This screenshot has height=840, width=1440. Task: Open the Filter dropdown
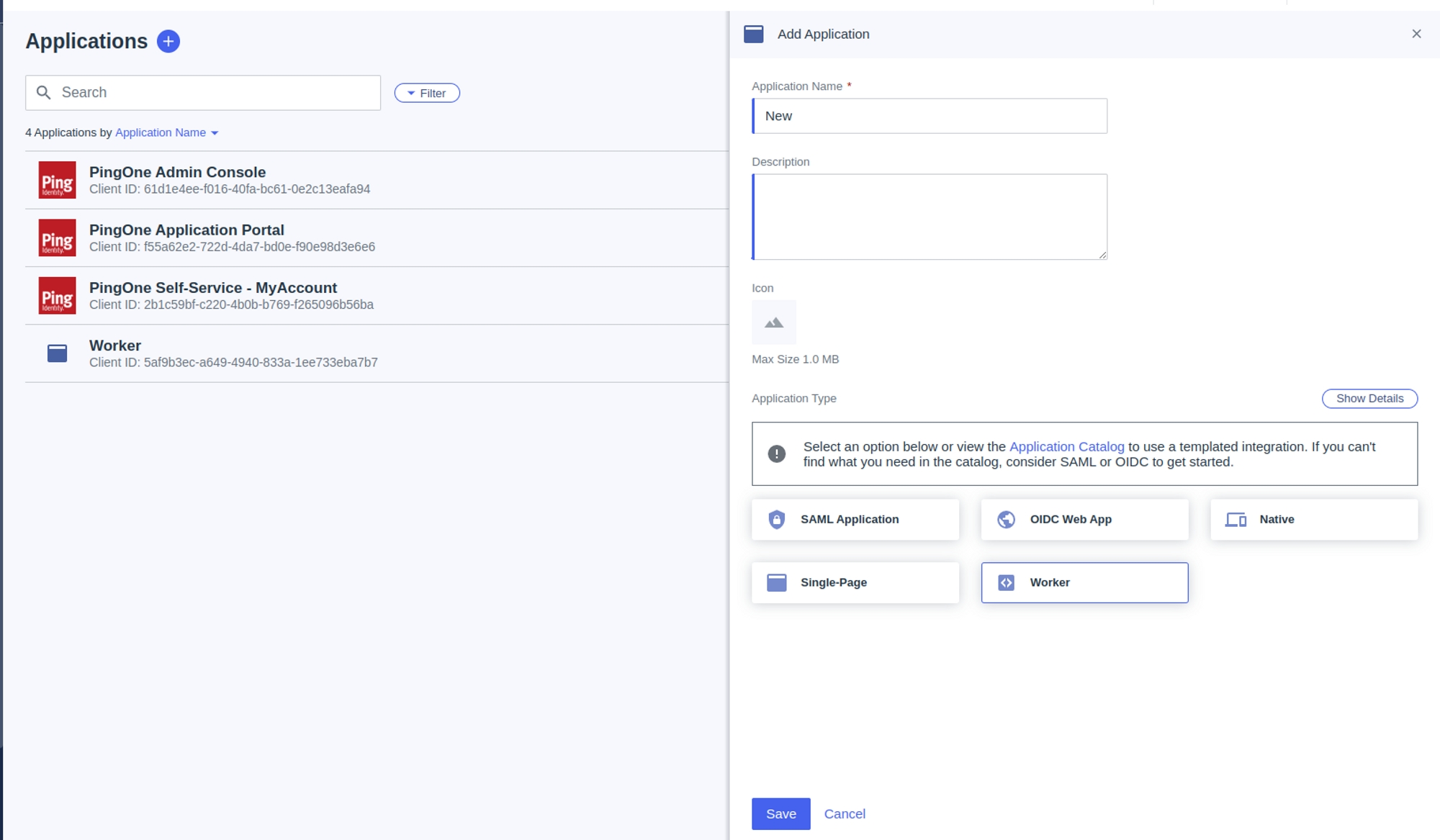point(427,94)
